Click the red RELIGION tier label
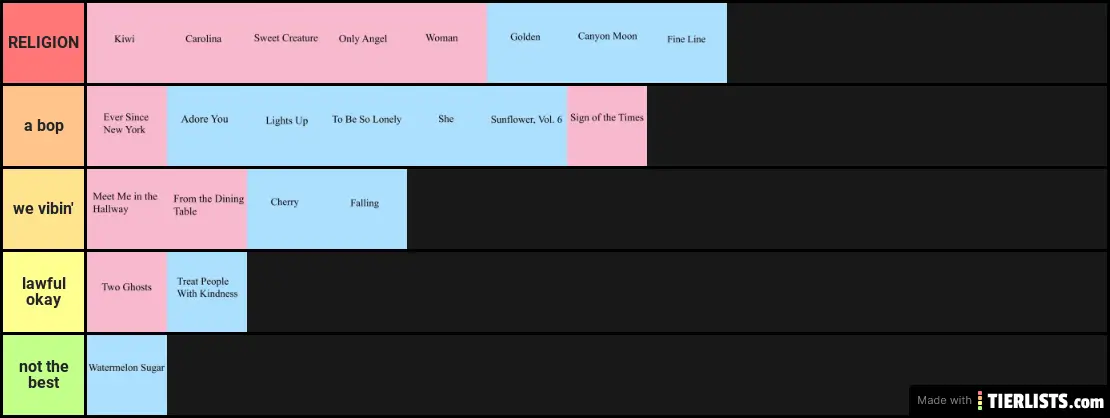 tap(43, 43)
